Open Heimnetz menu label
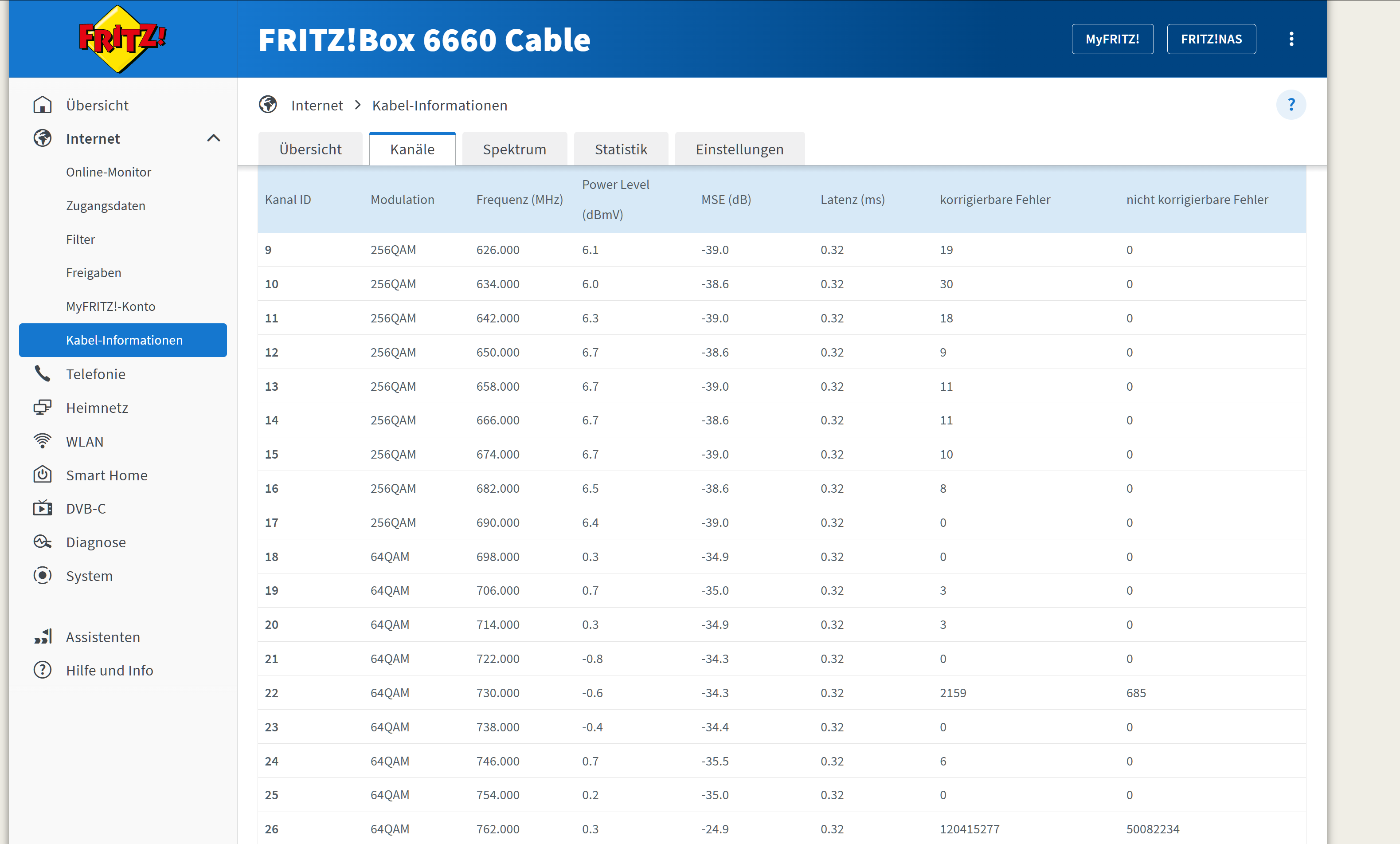The width and height of the screenshot is (1400, 844). pos(97,408)
